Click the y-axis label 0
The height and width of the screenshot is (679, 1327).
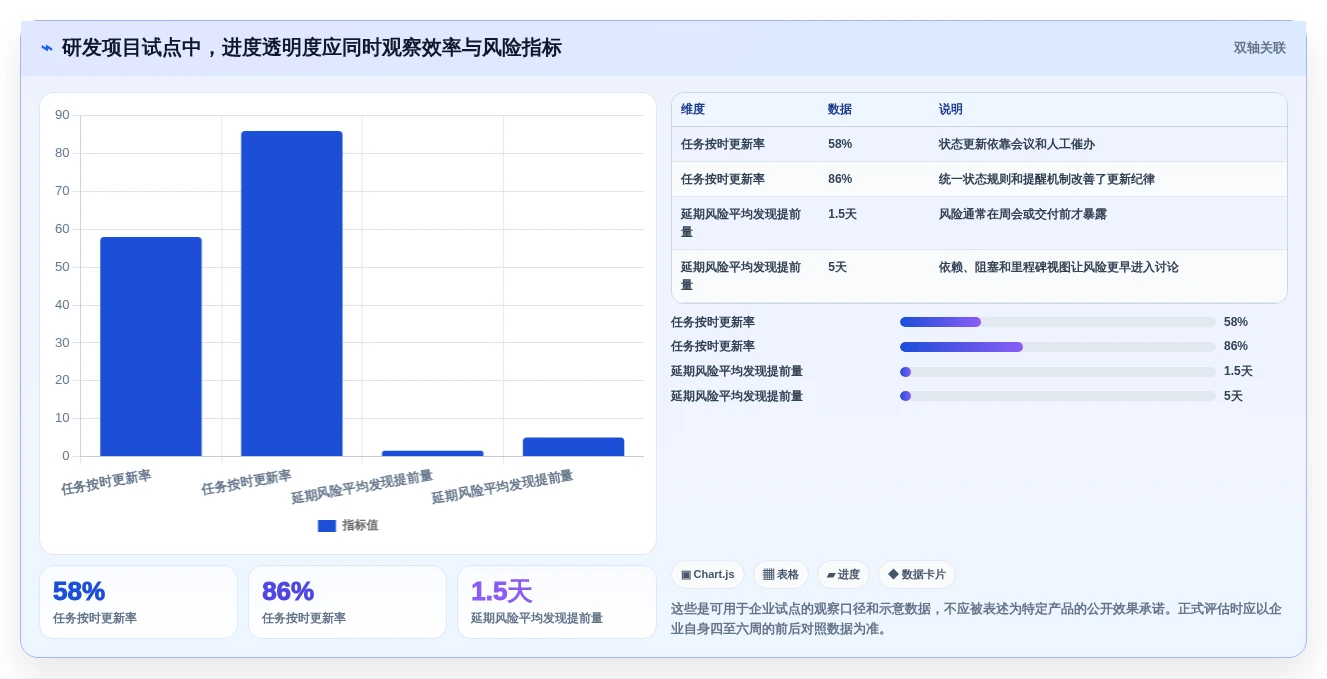pyautogui.click(x=66, y=456)
